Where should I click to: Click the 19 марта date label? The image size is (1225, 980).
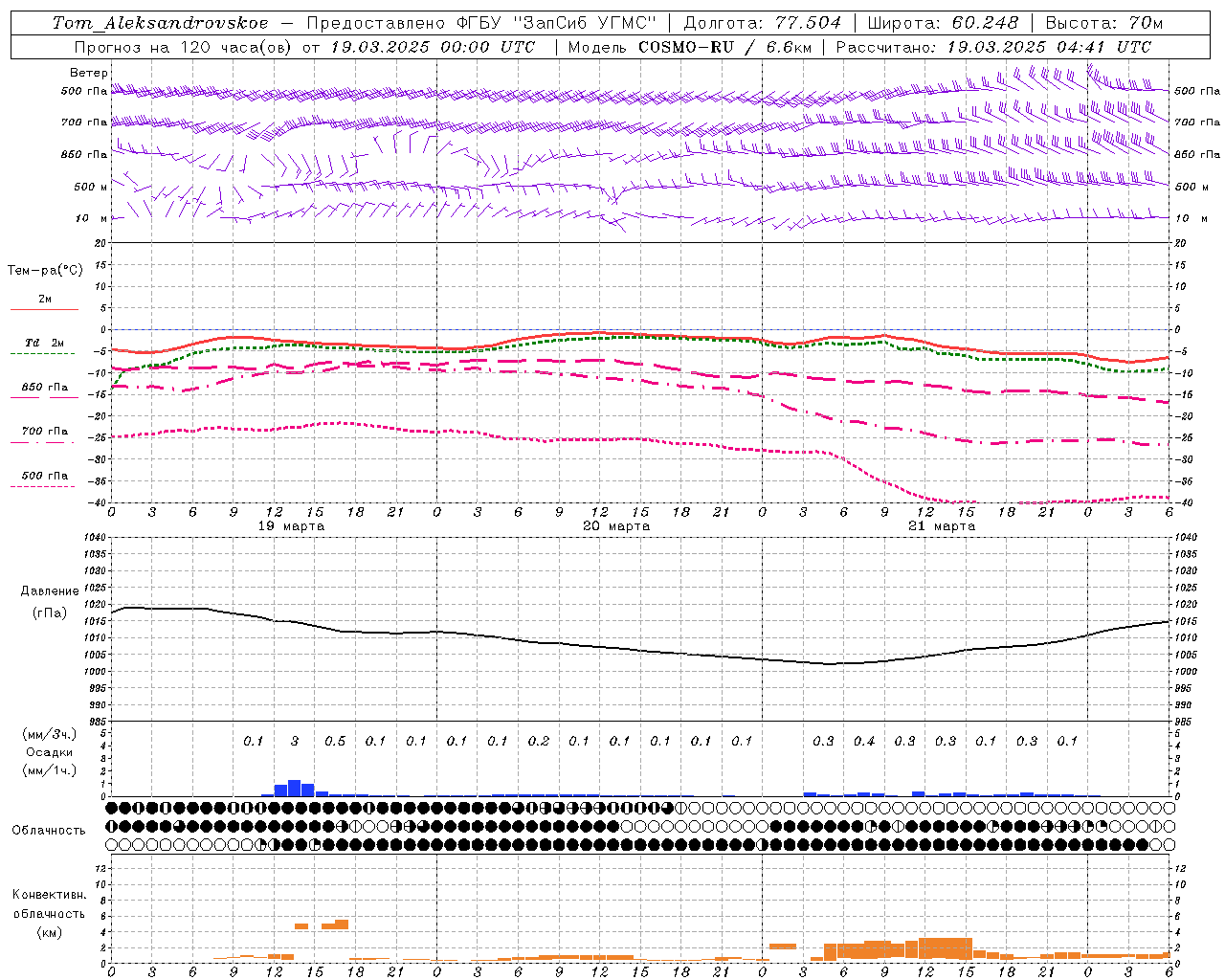[x=291, y=526]
